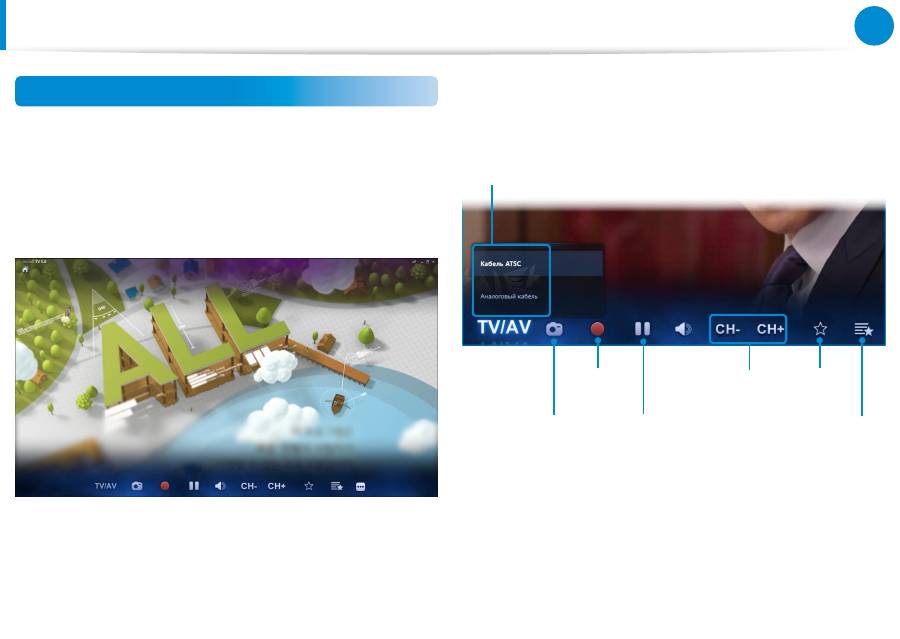Screen dimensions: 900x639
Task: Click the speaker volume icon in the enlarged control bar
Action: (x=683, y=328)
